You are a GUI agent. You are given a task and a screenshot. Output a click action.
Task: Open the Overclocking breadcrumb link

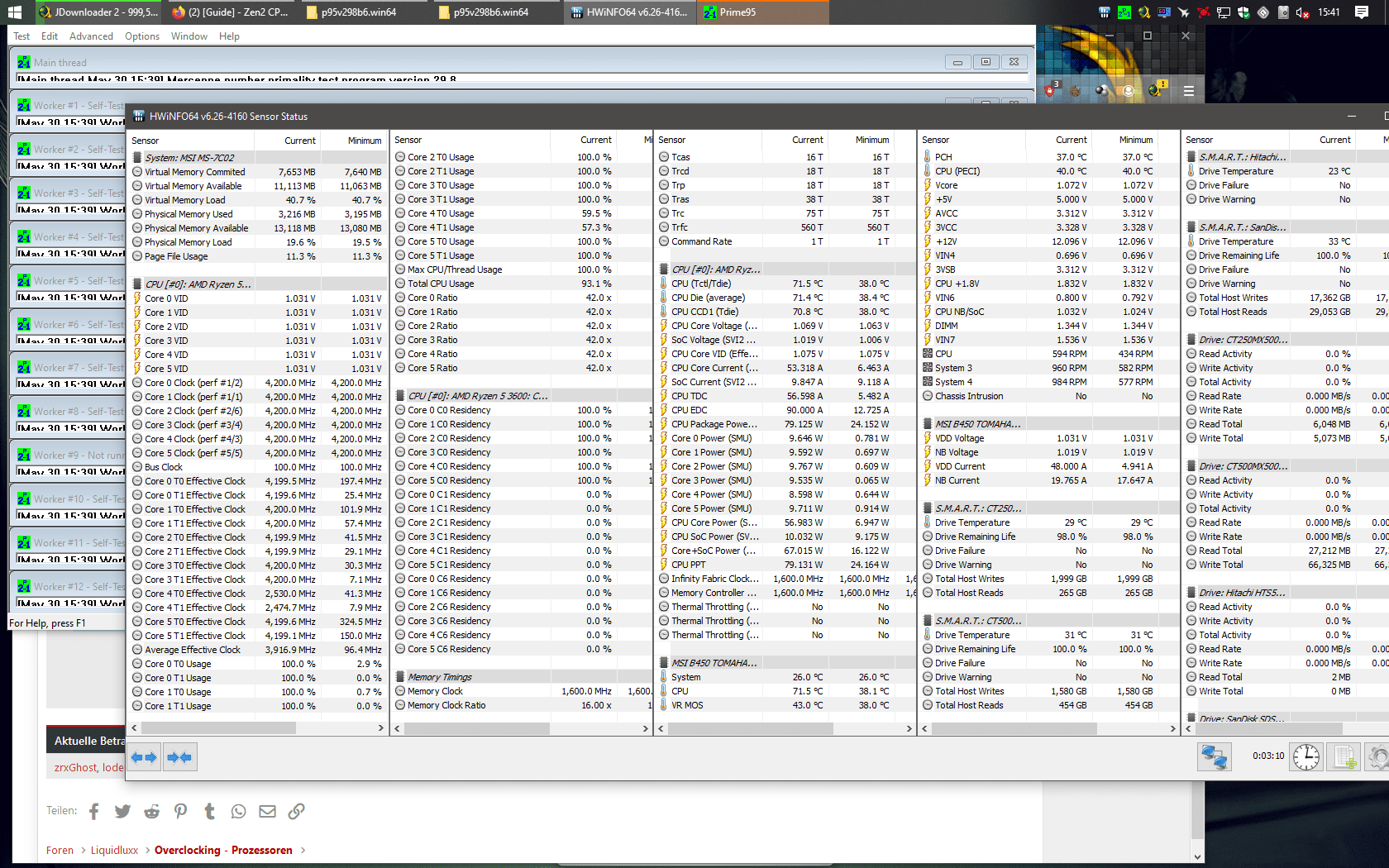(x=188, y=850)
